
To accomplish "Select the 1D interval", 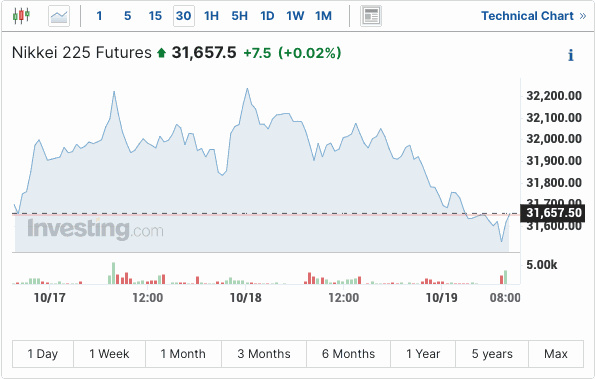I will coord(267,16).
